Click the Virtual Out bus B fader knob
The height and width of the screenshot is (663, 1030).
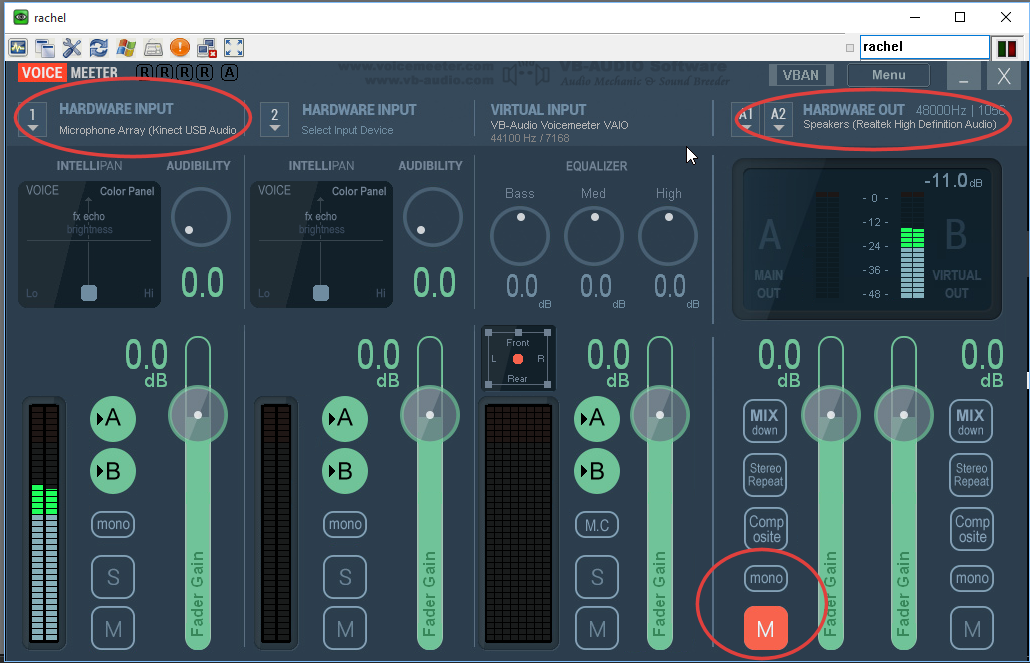pyautogui.click(x=904, y=415)
